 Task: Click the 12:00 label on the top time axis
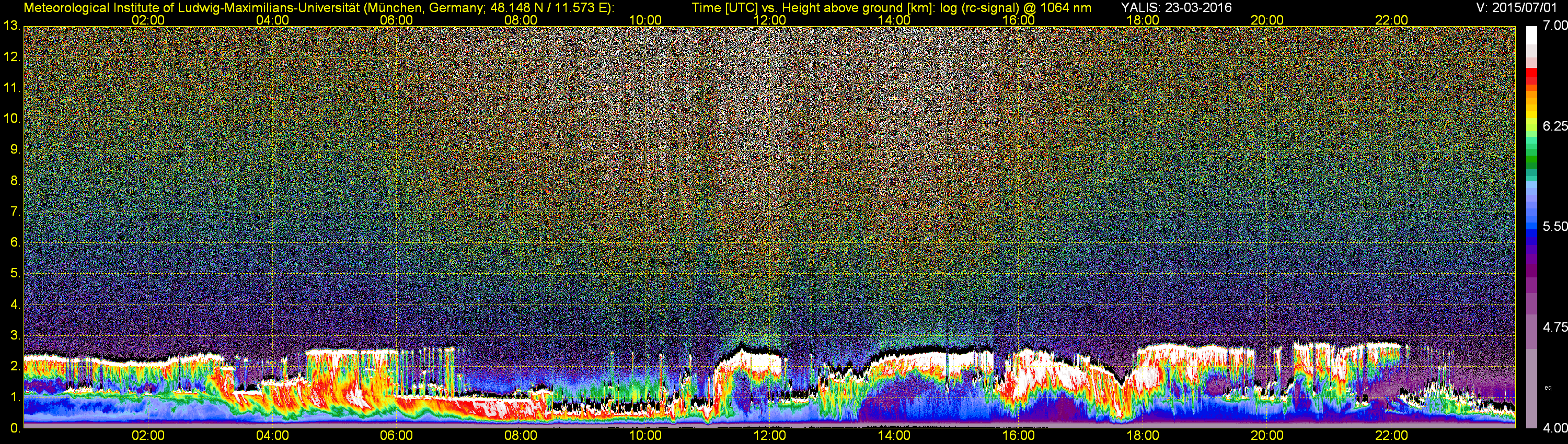[769, 20]
